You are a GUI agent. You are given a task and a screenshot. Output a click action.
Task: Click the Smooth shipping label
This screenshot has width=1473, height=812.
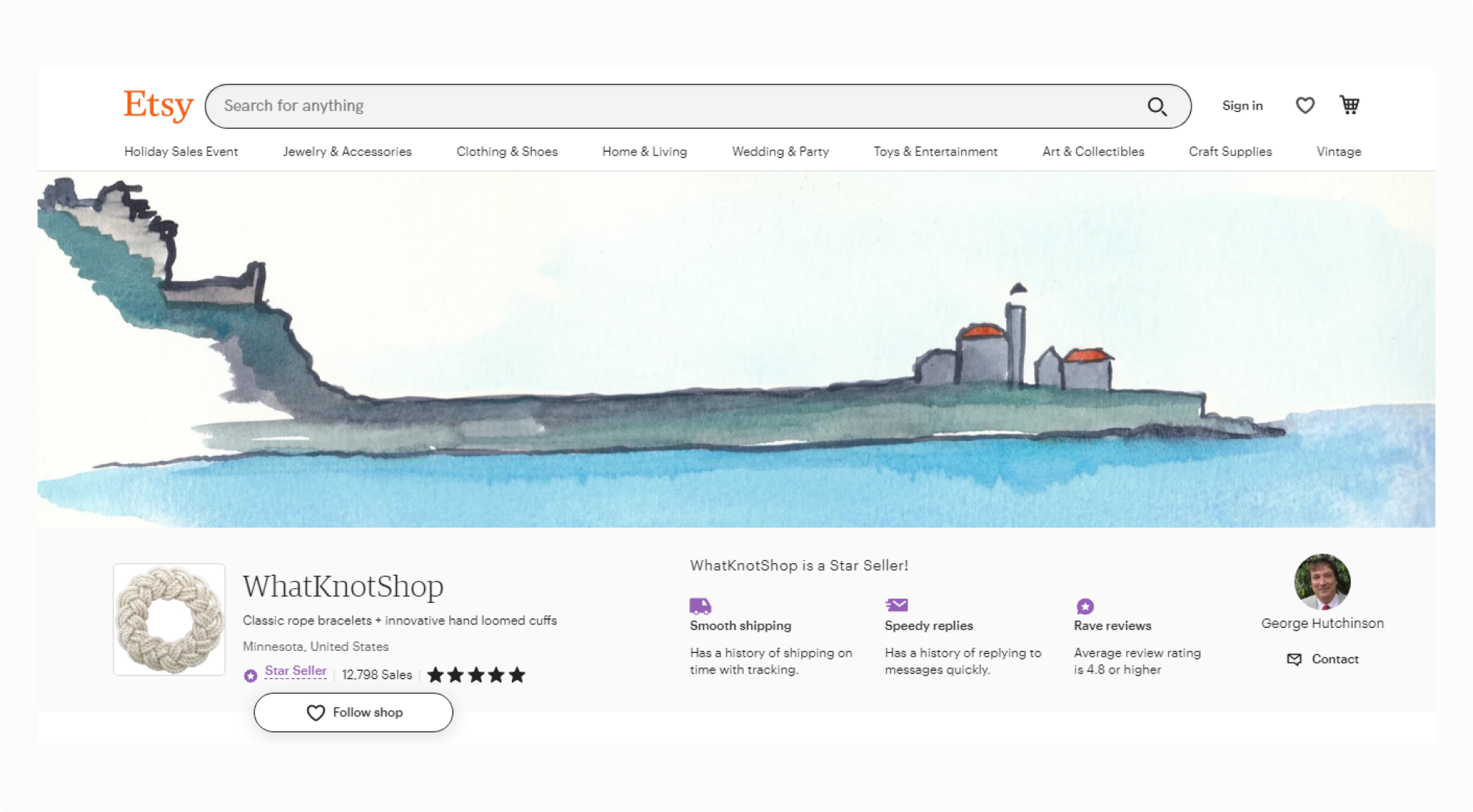point(740,625)
